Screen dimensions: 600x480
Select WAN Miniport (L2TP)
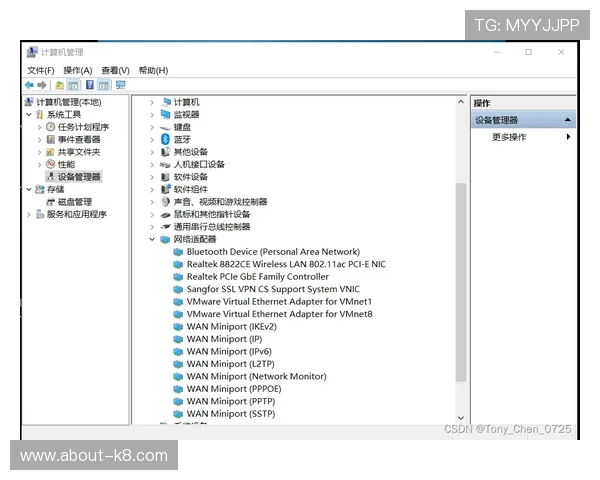click(230, 364)
